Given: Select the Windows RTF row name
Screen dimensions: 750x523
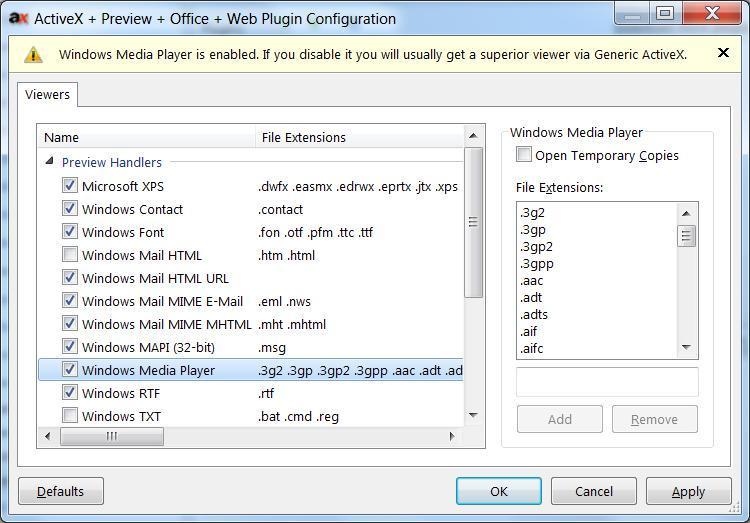Looking at the screenshot, I should [x=121, y=393].
